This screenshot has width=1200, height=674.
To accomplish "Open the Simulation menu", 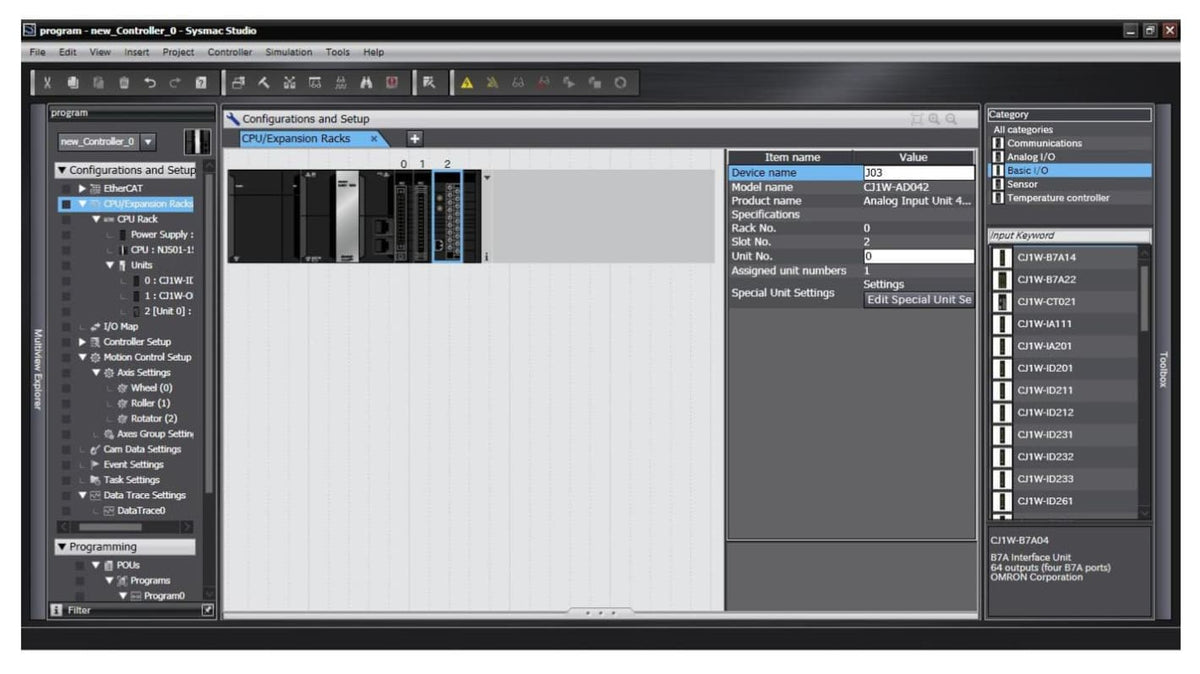I will tap(289, 52).
